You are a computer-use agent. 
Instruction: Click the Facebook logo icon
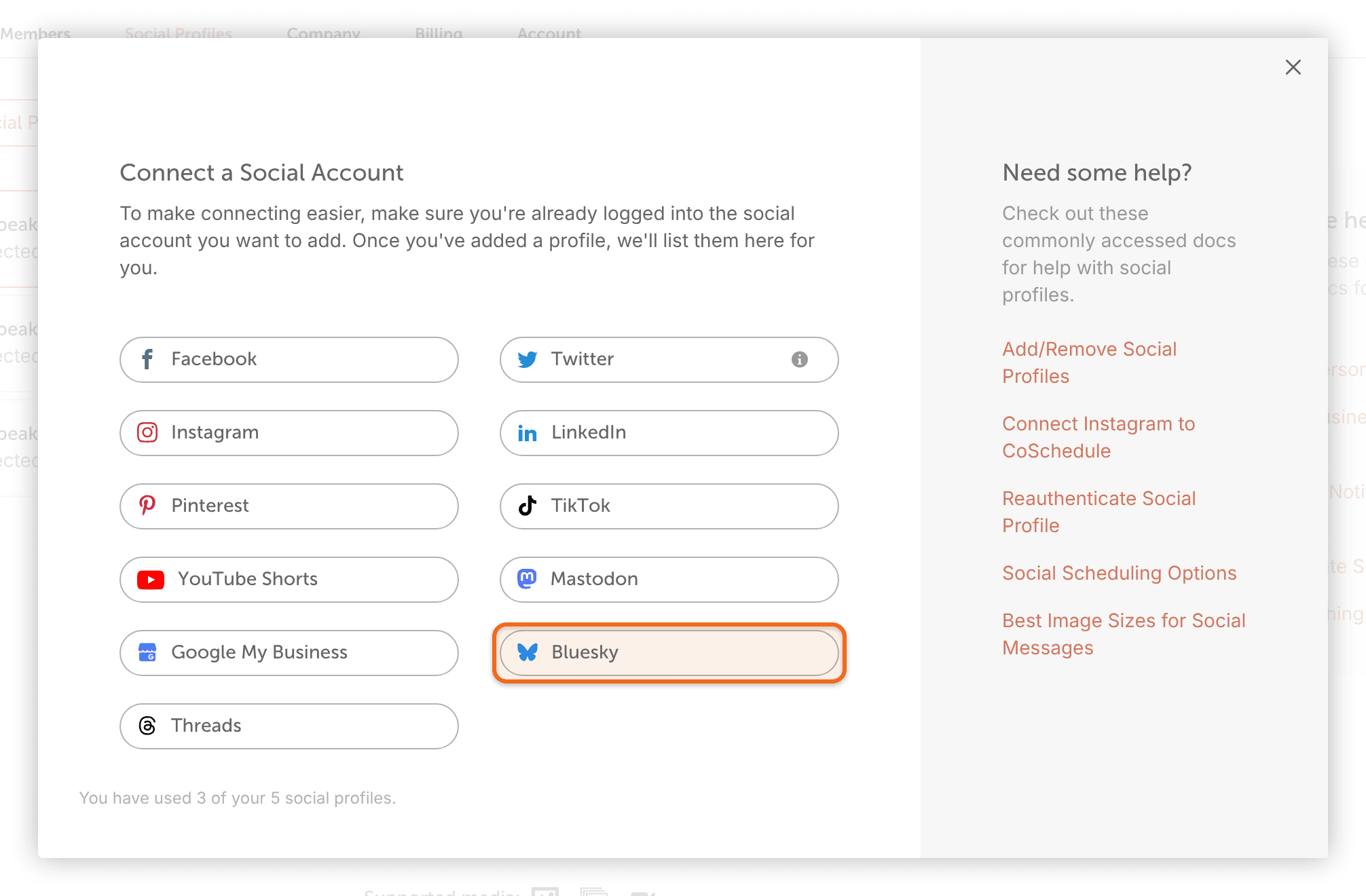point(147,359)
